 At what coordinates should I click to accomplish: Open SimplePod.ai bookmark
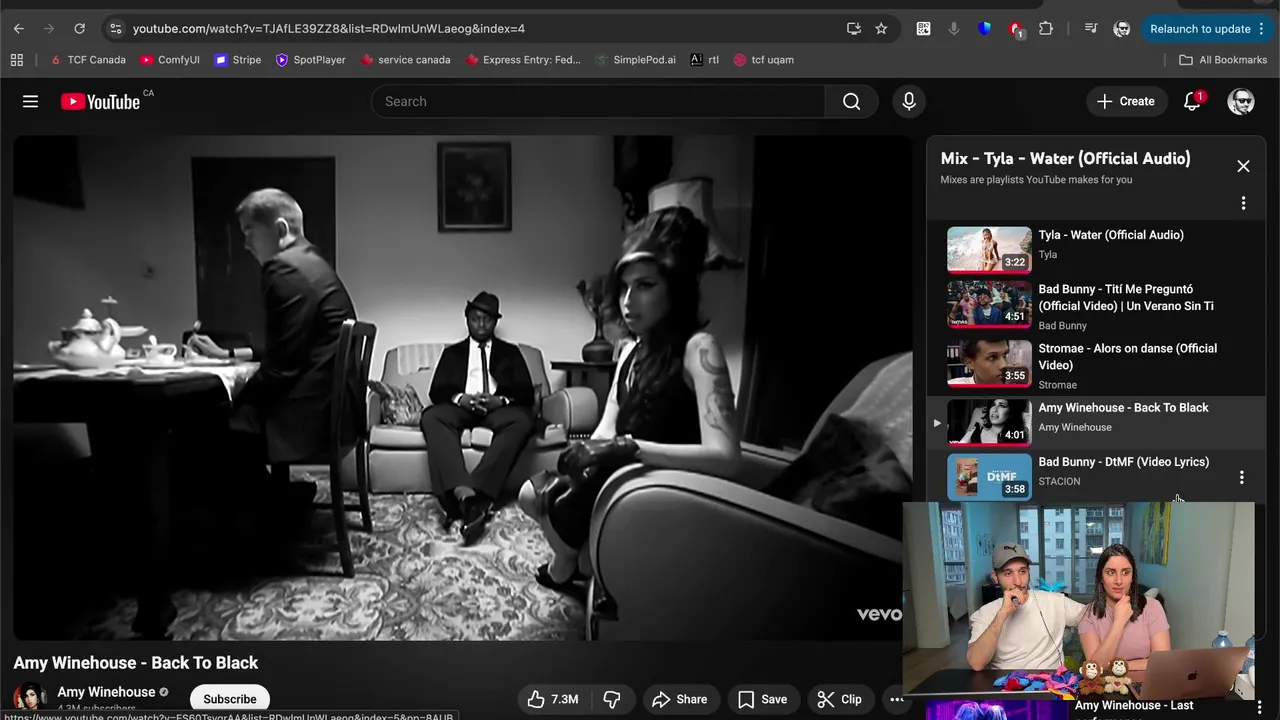tap(635, 60)
